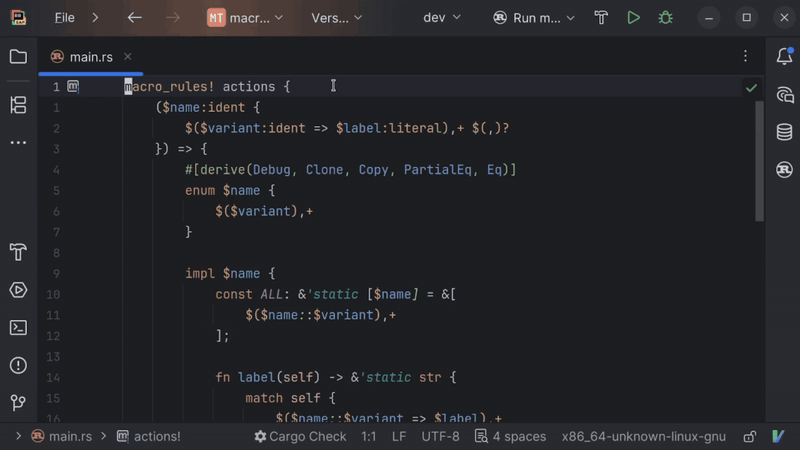Open the Build hammer tool window in sidebar
Viewport: 800px width, 450px height.
18,252
